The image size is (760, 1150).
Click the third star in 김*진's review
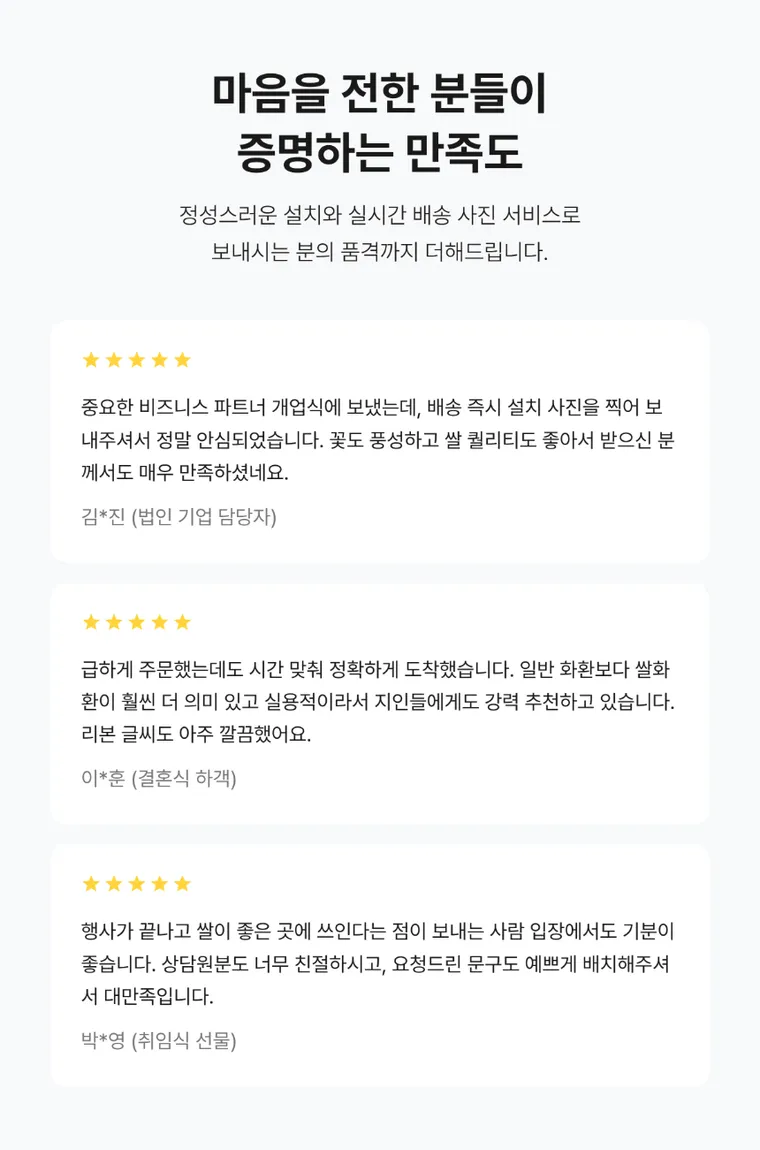tap(136, 359)
